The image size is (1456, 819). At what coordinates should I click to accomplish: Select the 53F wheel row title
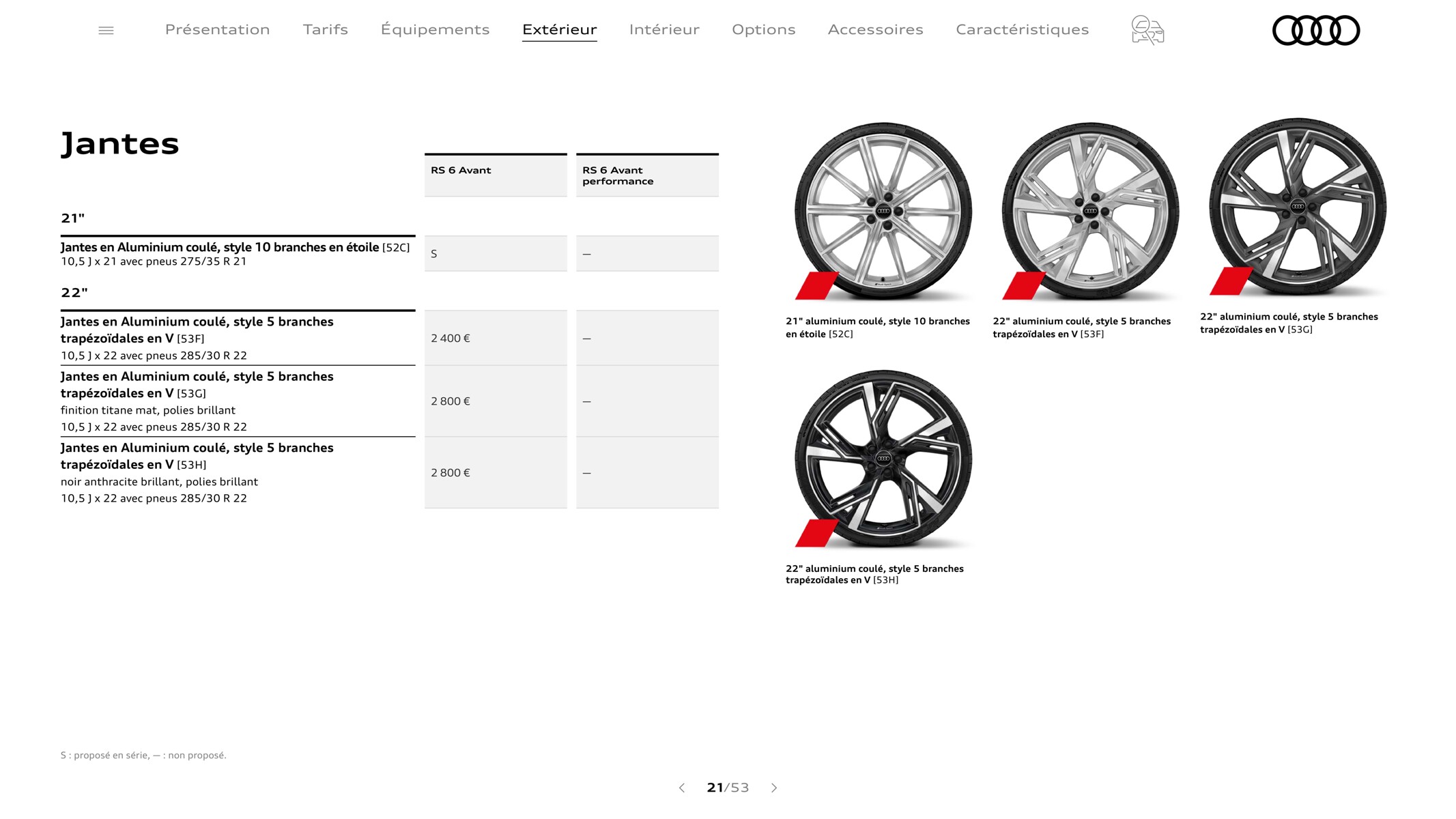tap(197, 330)
